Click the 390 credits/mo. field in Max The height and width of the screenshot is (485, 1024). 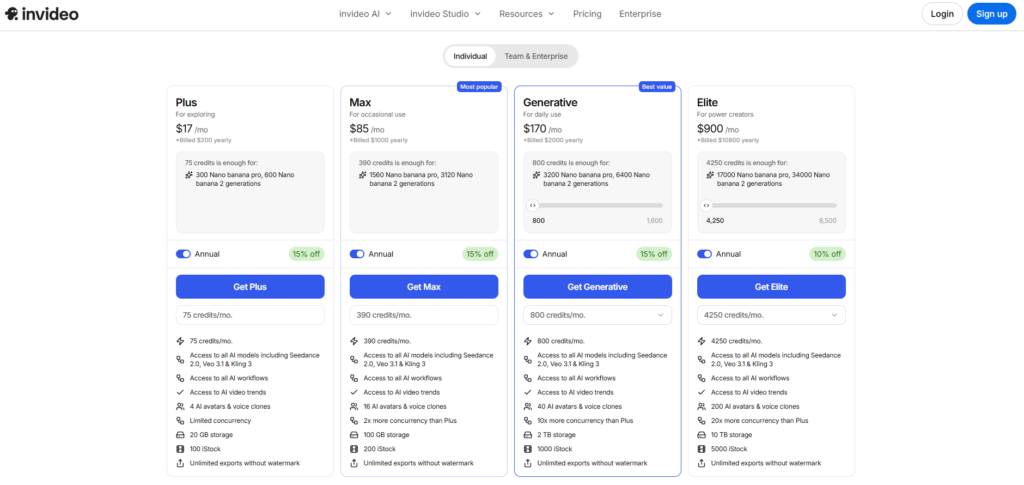(424, 315)
